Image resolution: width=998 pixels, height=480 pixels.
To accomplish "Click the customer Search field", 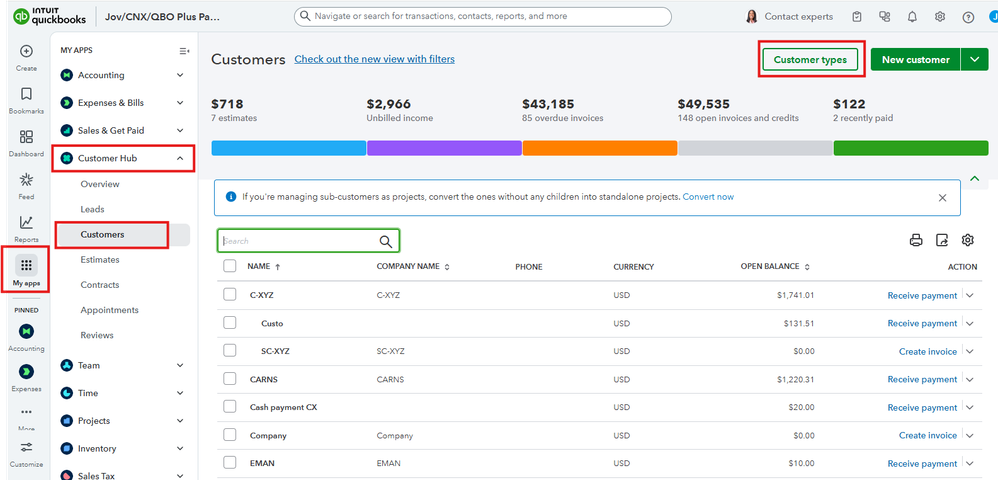I will [x=298, y=241].
